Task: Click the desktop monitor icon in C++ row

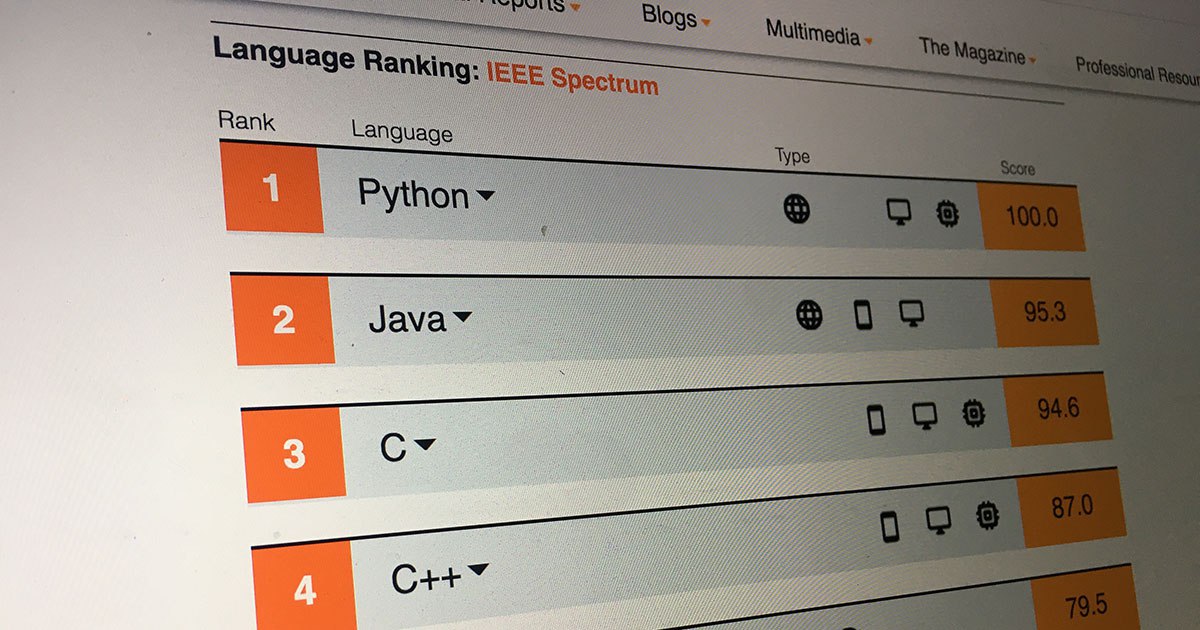Action: click(938, 520)
